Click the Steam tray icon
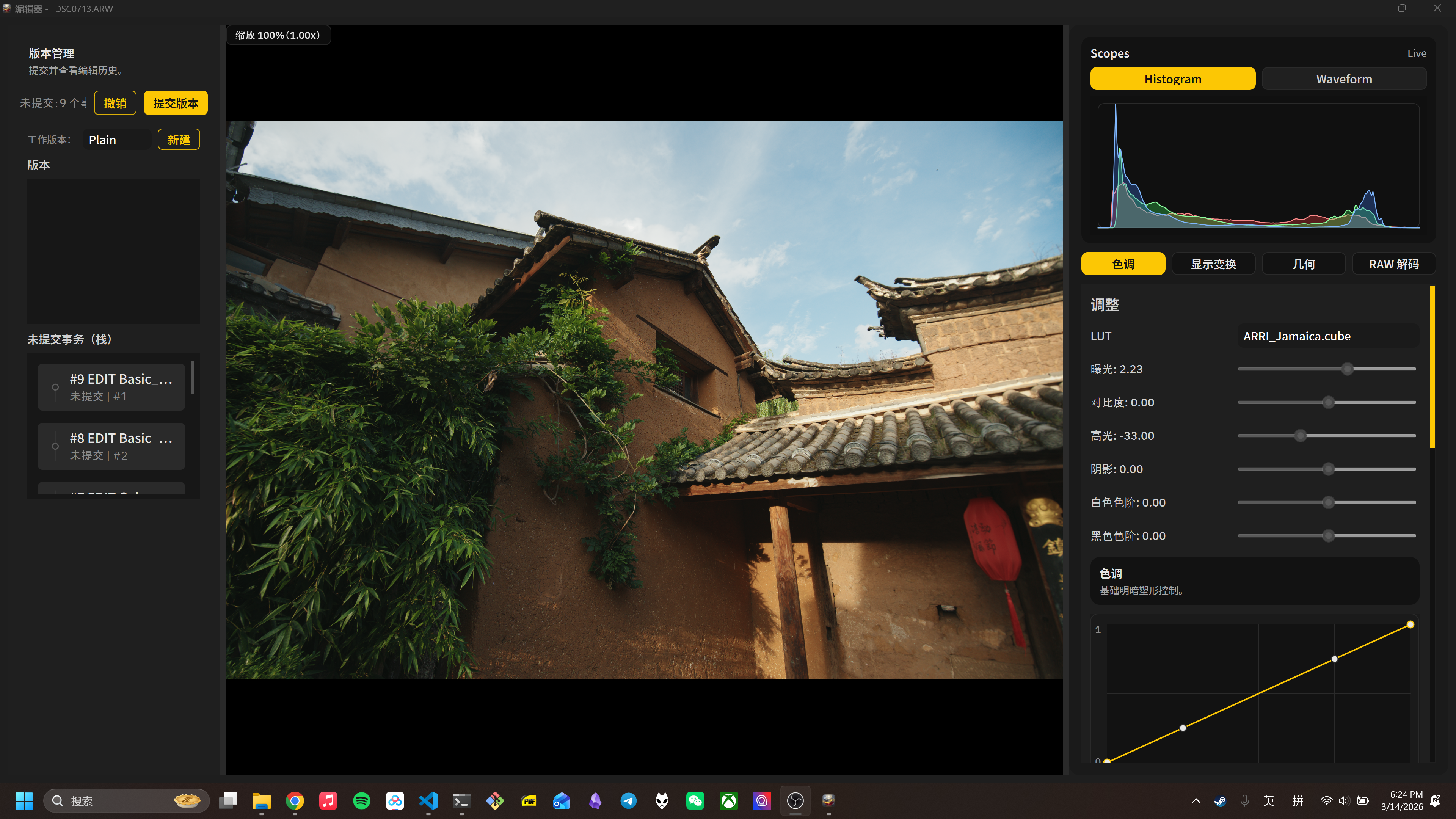 [x=1220, y=800]
